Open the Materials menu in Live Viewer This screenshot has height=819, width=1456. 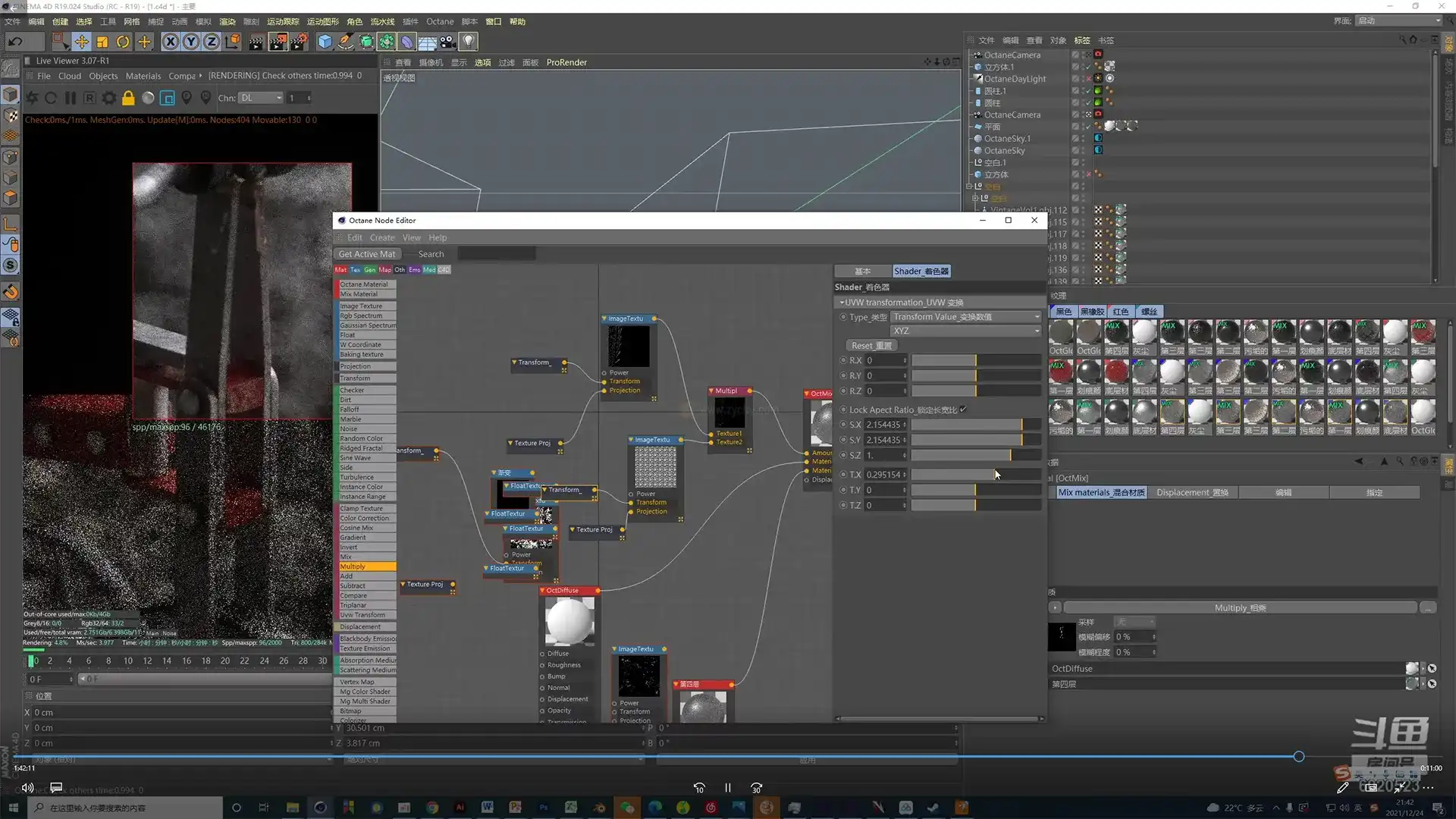click(143, 76)
